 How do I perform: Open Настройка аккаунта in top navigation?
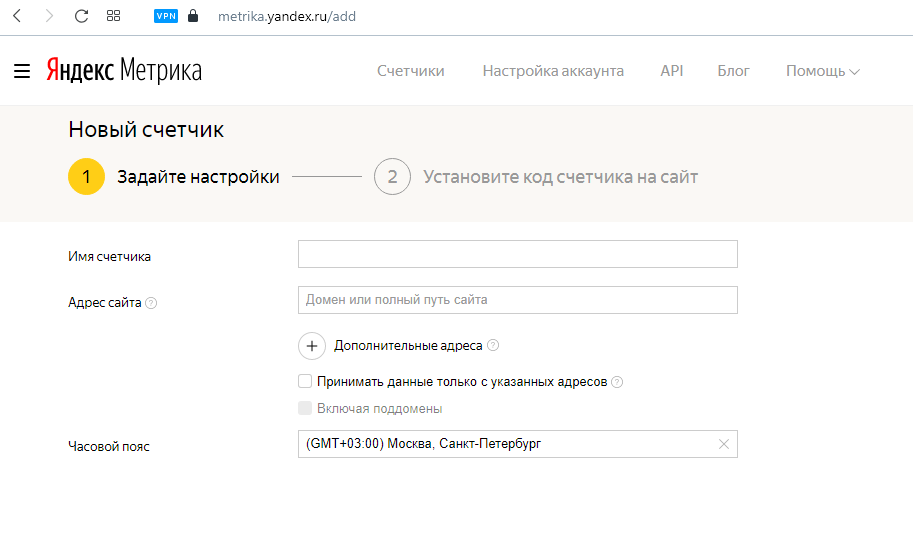pos(553,71)
